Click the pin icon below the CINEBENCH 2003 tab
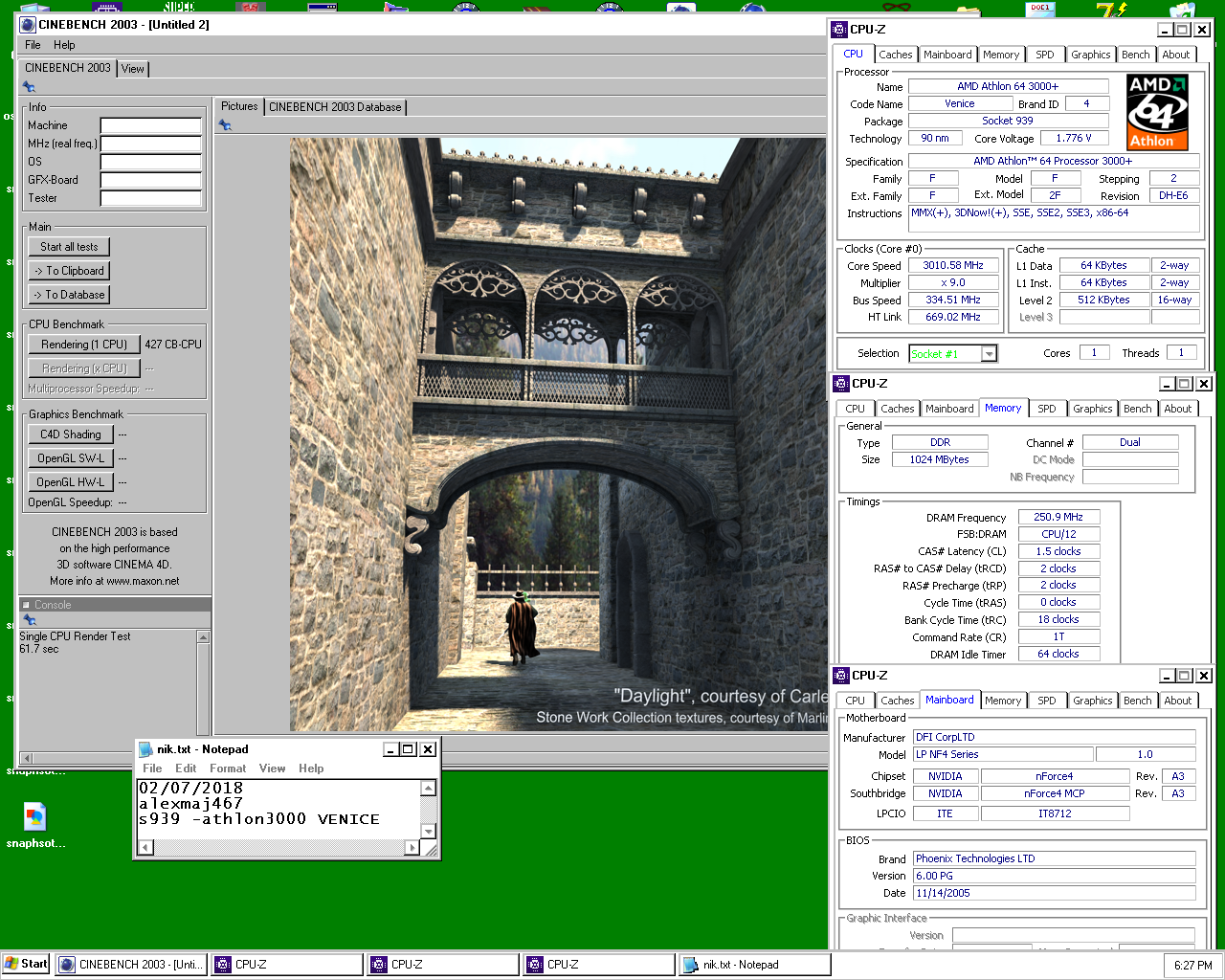The height and width of the screenshot is (980, 1225). (29, 87)
